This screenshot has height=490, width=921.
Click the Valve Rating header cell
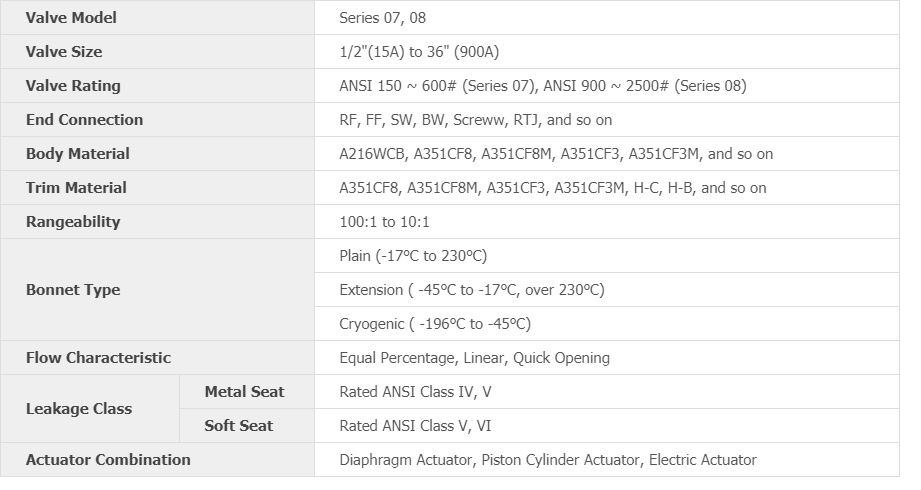pos(73,86)
